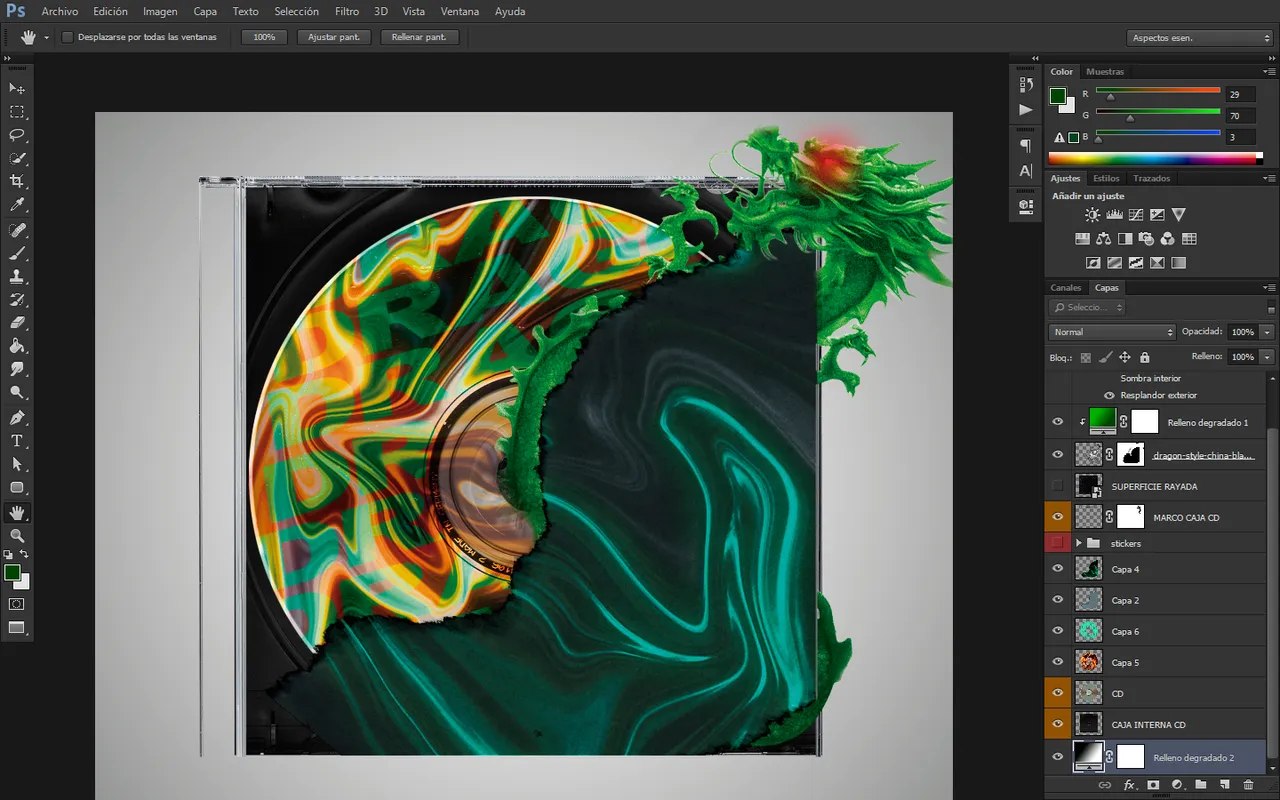Switch to the Canales tab
Screen dimensions: 1280x800
(x=1066, y=288)
